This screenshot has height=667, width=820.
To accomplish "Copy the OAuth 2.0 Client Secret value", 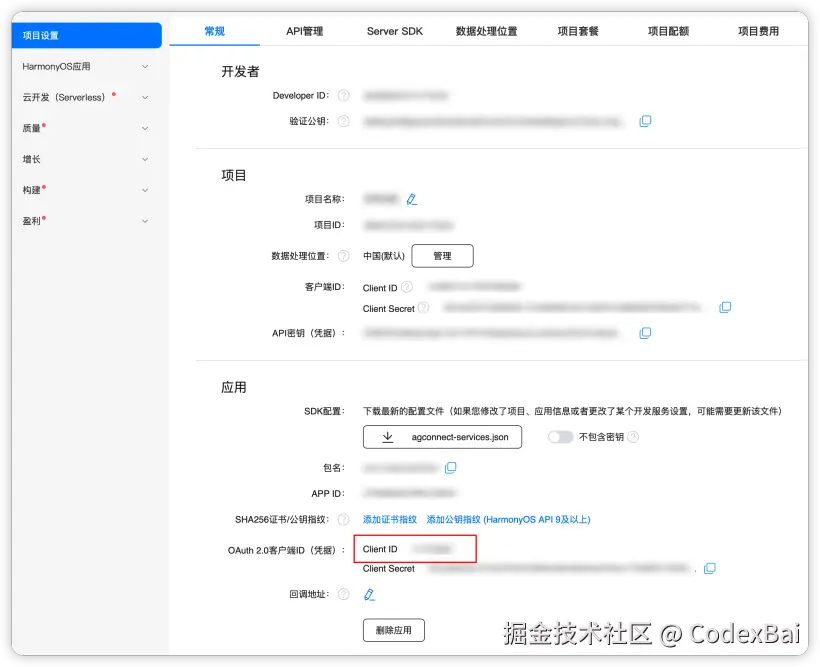I will 710,569.
